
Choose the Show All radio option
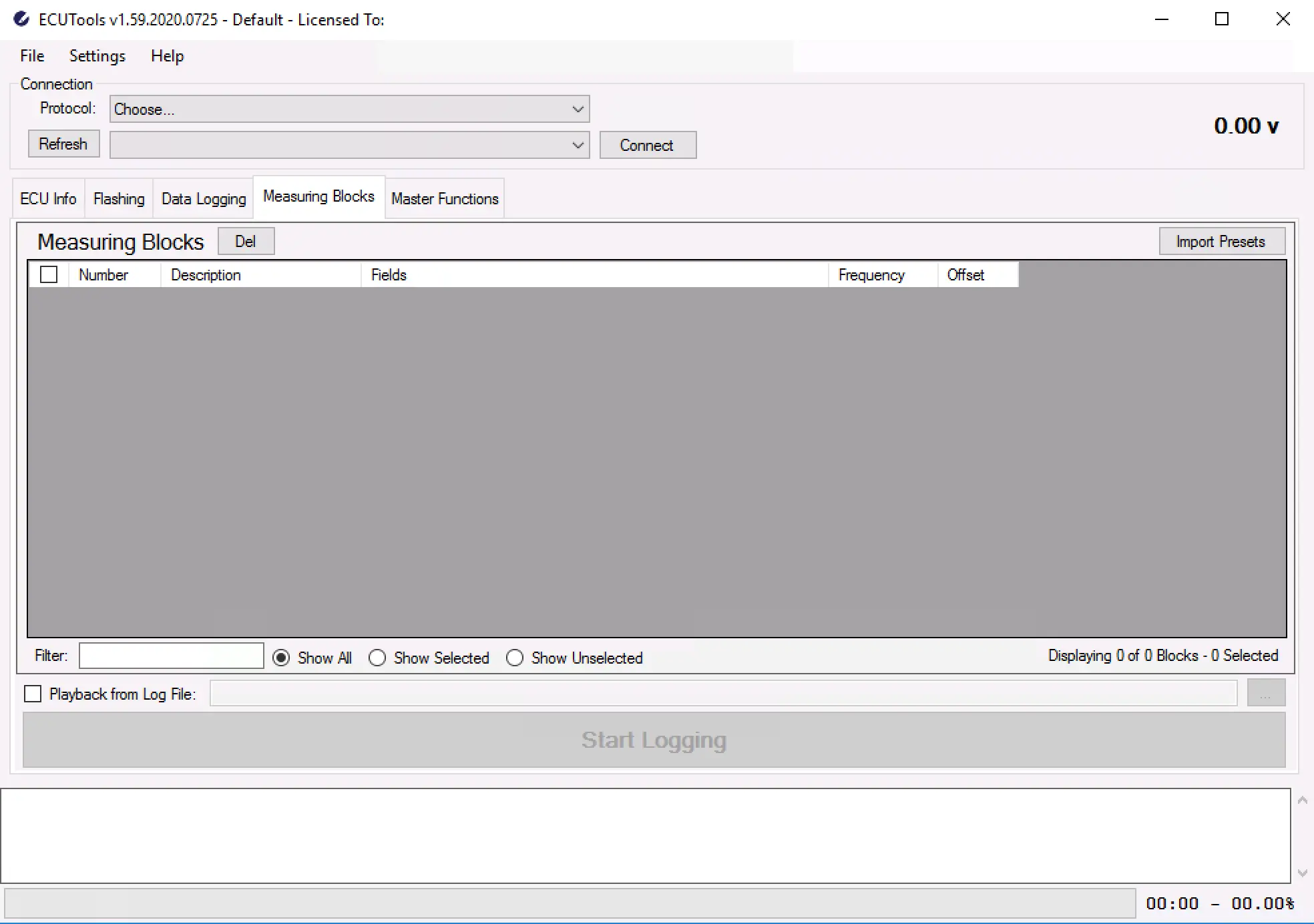point(281,658)
